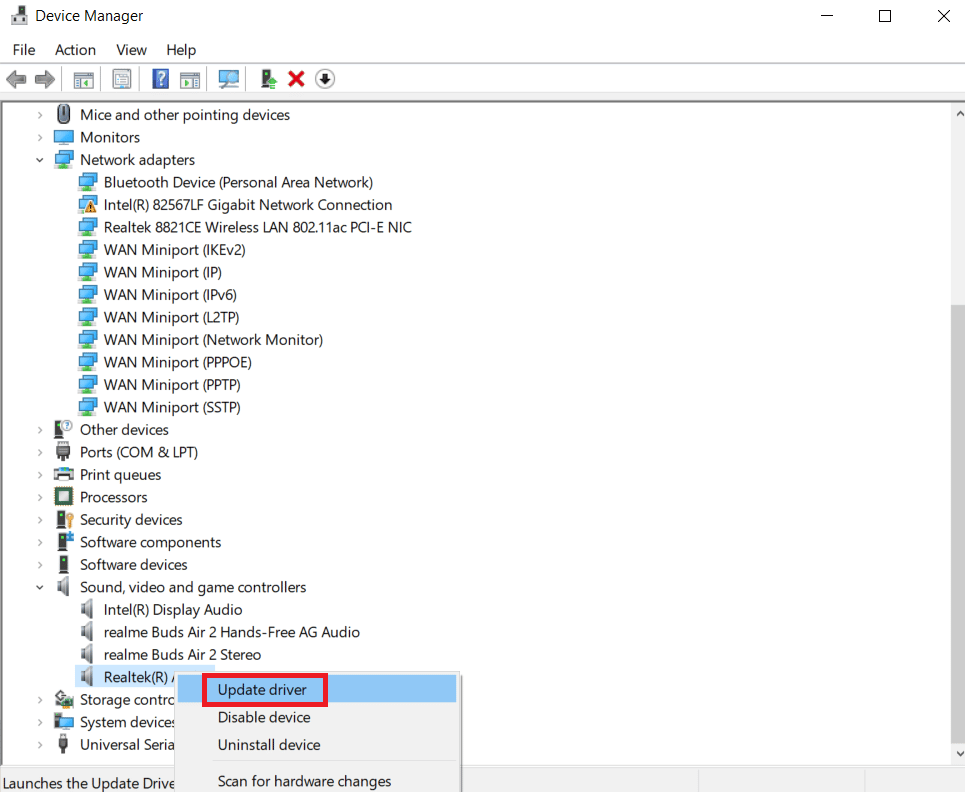The width and height of the screenshot is (965, 792).
Task: Choose Update driver from context menu
Action: click(317, 690)
